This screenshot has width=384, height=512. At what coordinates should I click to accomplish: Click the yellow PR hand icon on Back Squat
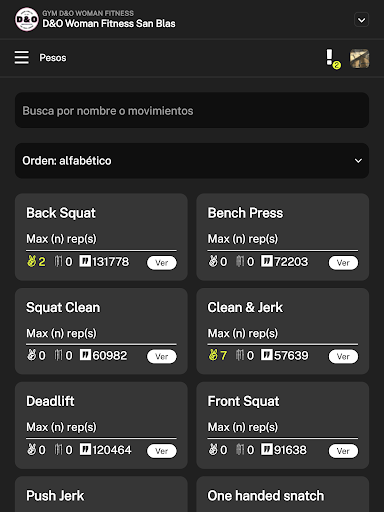coord(31,261)
